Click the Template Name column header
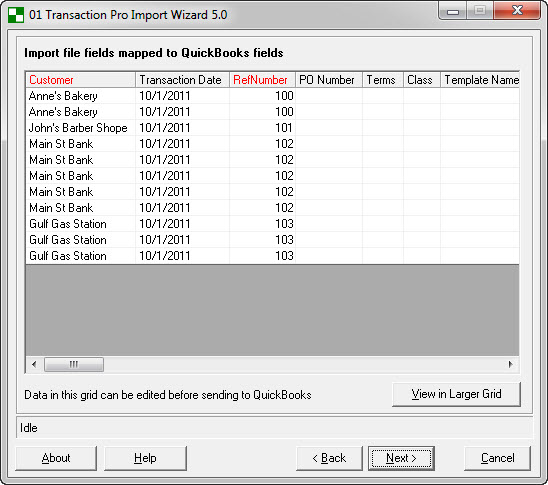 (x=480, y=80)
